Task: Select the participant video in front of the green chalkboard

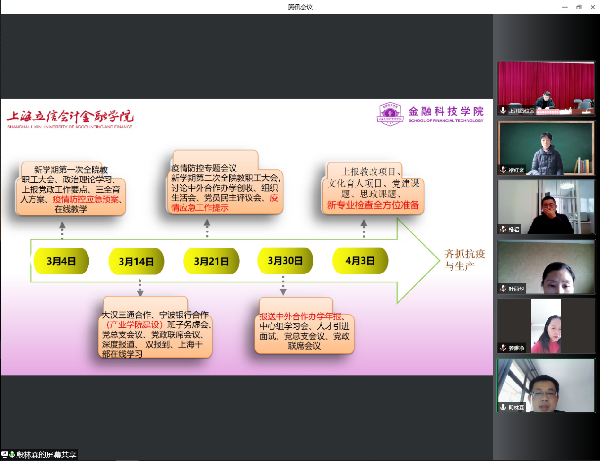Action: (546, 147)
